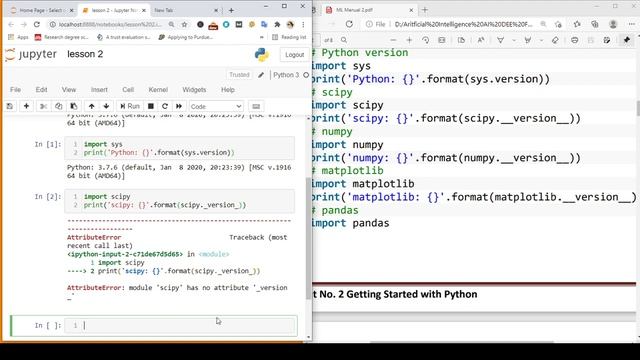This screenshot has height=360, width=640.
Task: Select the Draw tool in the PDF toolbar
Action: (500, 40)
